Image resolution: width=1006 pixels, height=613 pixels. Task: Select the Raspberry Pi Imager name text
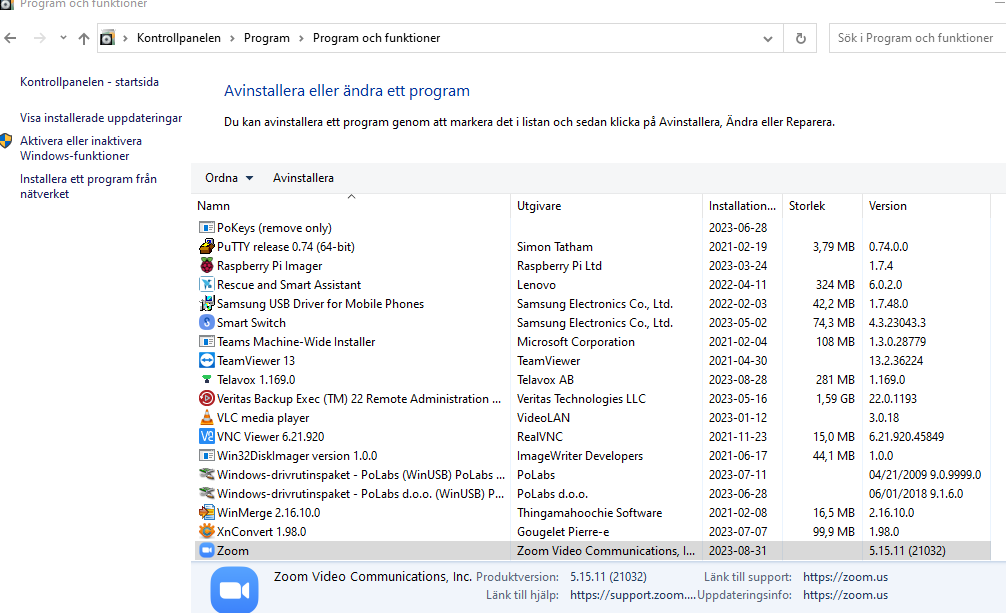coord(269,266)
